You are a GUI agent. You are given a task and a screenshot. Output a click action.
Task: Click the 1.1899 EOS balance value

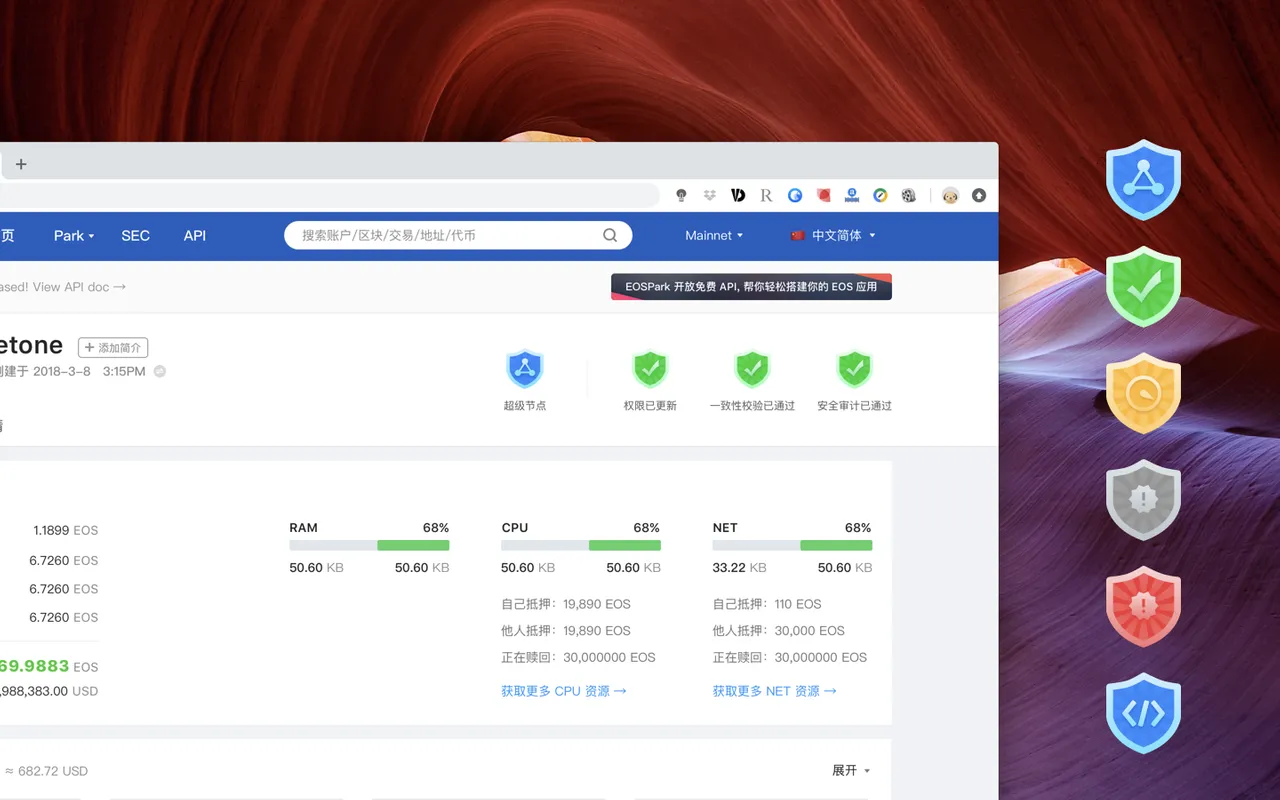click(x=65, y=531)
